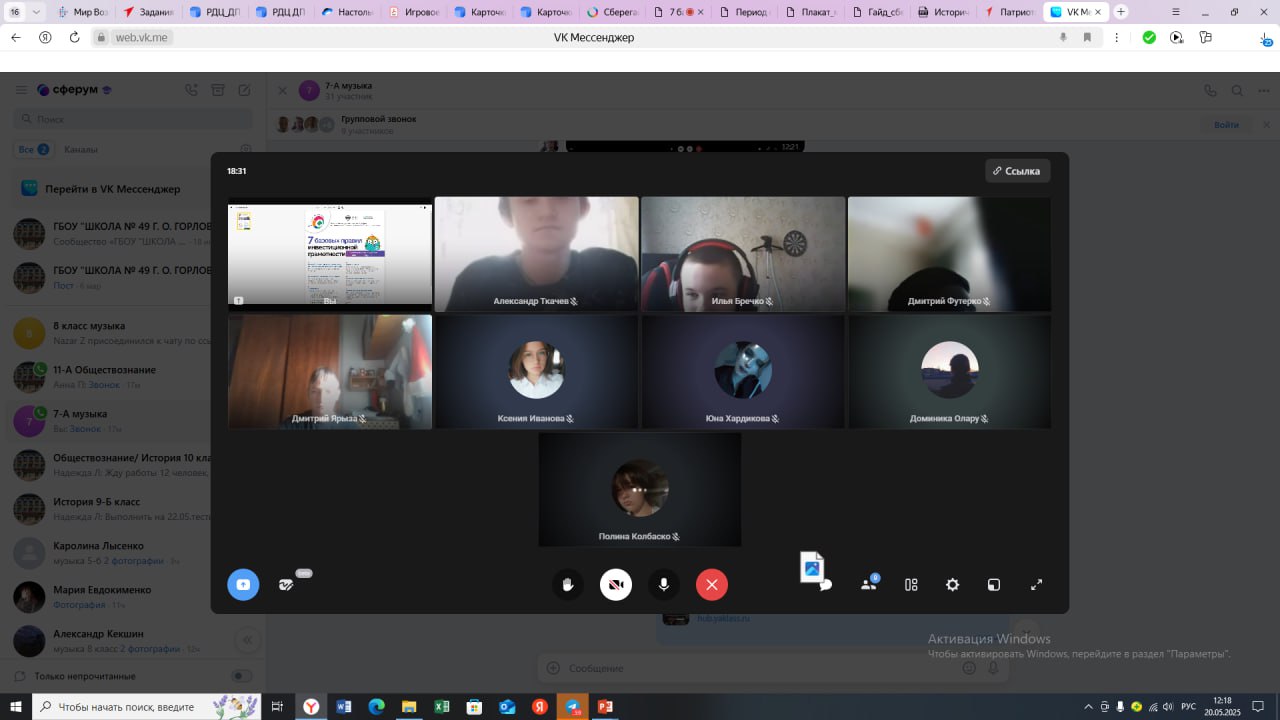1280x720 pixels.
Task: Click the Сообщение message input field
Action: click(760, 668)
